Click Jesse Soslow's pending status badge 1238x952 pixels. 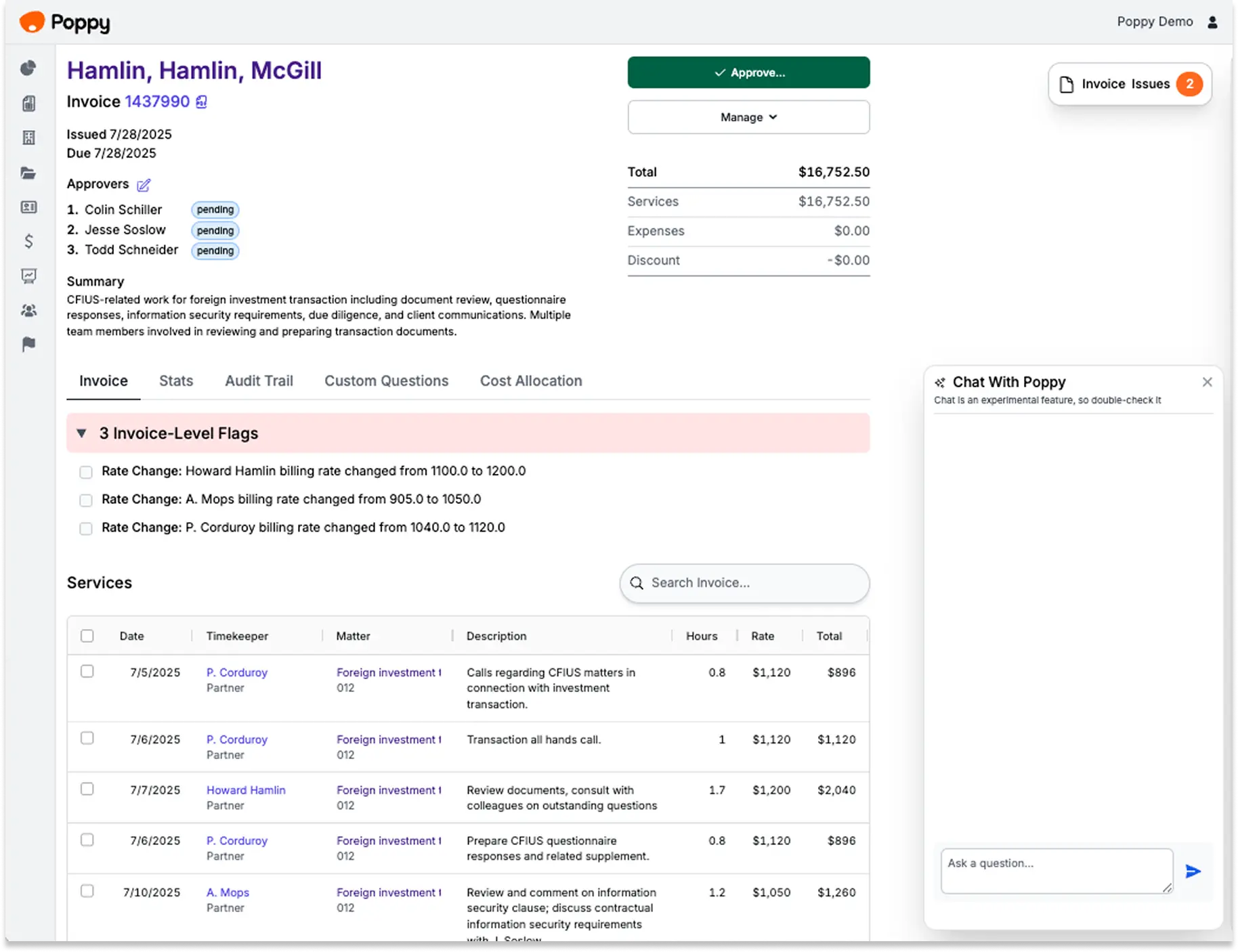[215, 231]
